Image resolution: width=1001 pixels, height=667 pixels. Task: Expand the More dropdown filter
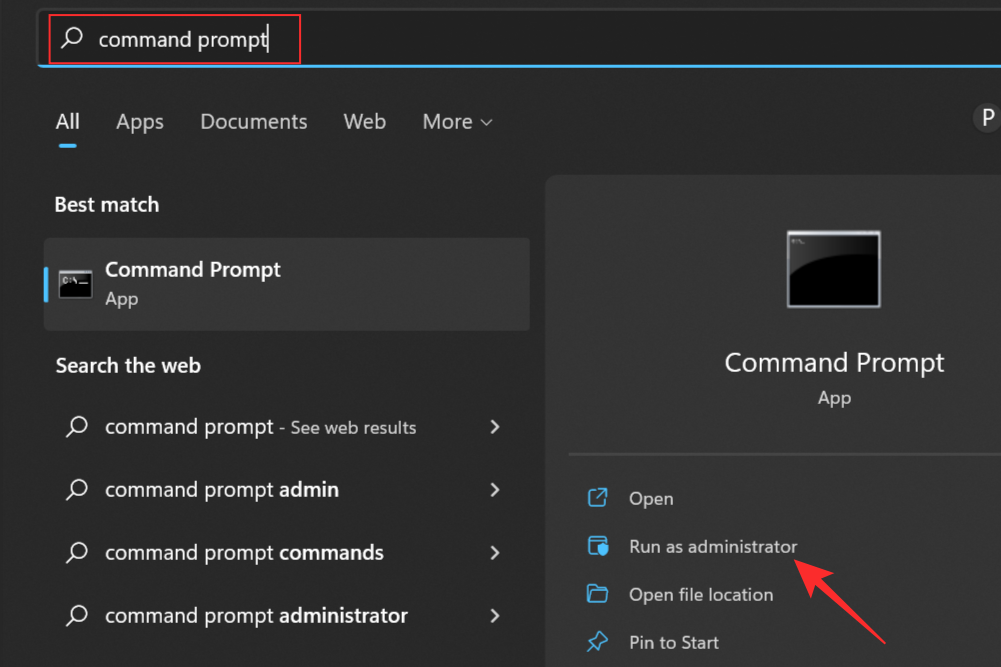coord(457,122)
